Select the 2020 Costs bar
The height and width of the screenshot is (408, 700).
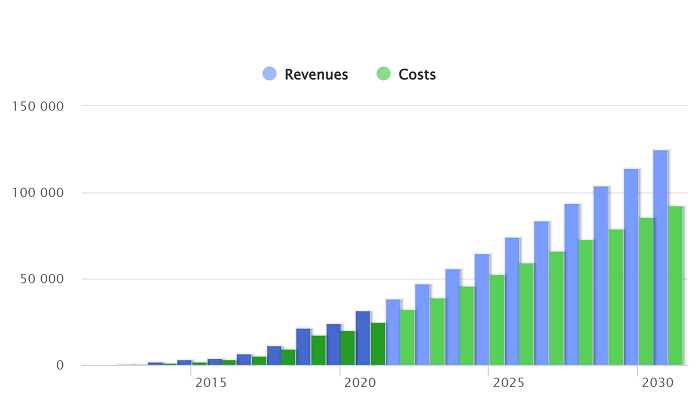click(x=348, y=348)
